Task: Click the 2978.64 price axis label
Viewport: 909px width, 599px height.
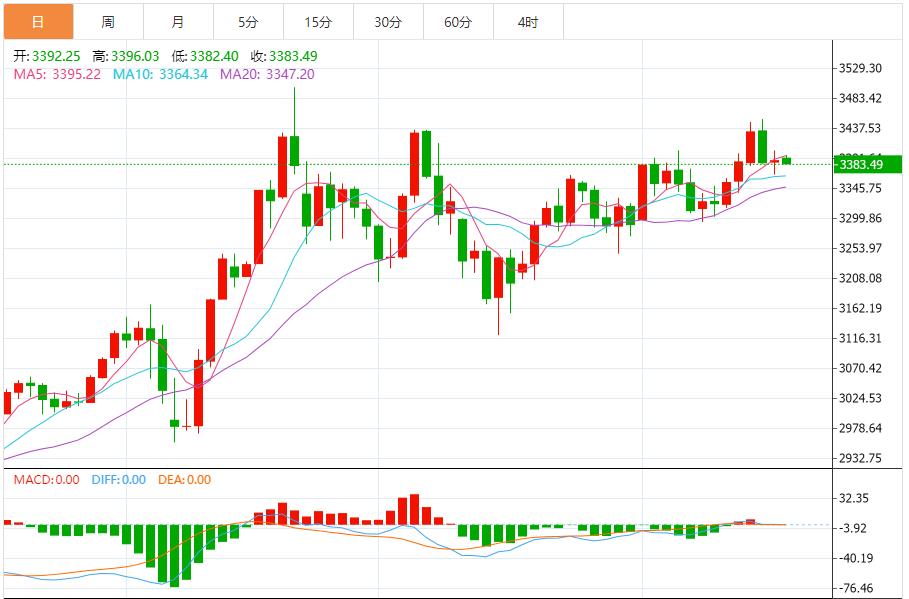Action: pyautogui.click(x=860, y=429)
